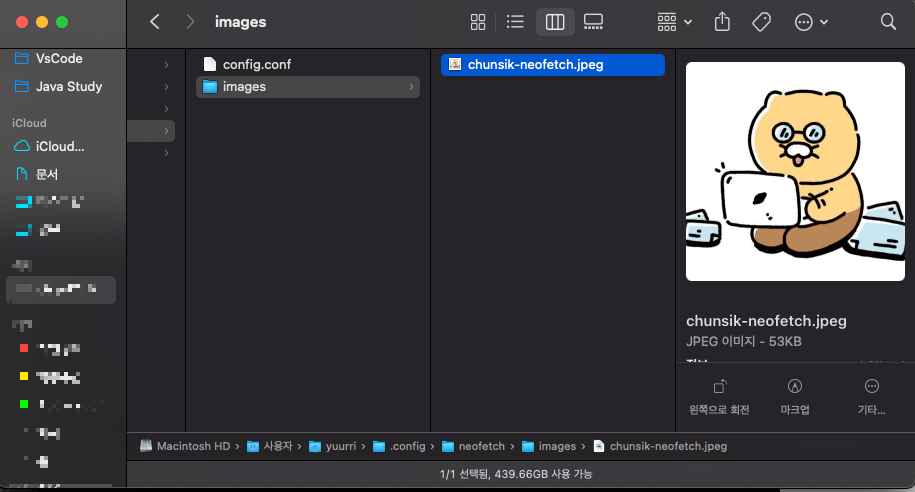Select the images folder in column

click(x=308, y=86)
